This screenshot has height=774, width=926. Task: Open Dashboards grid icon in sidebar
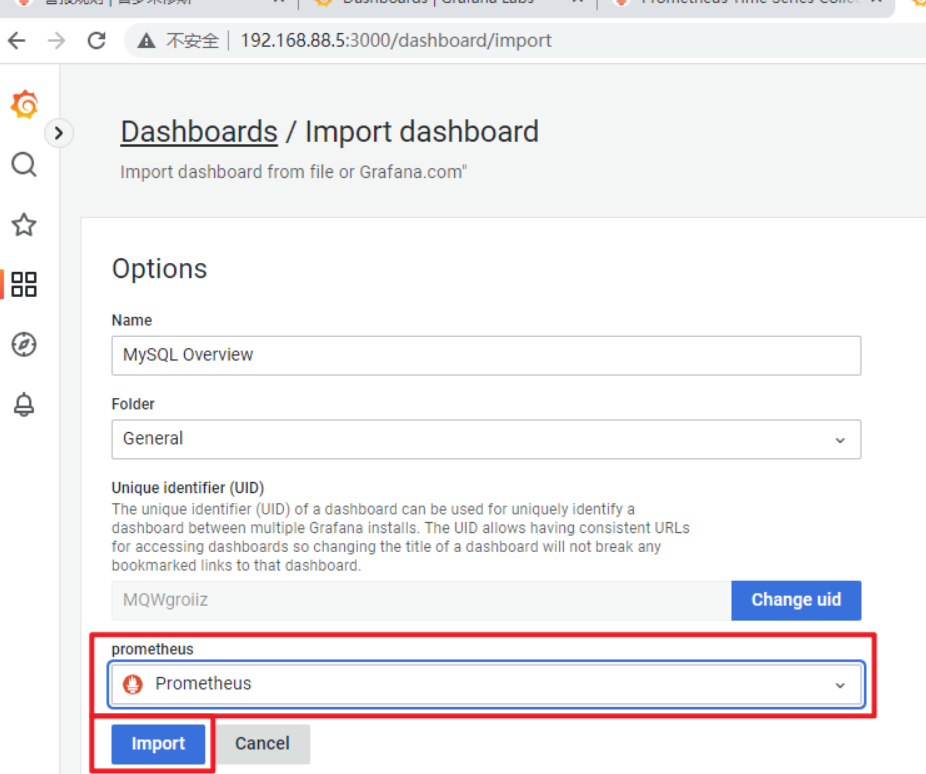(x=24, y=285)
